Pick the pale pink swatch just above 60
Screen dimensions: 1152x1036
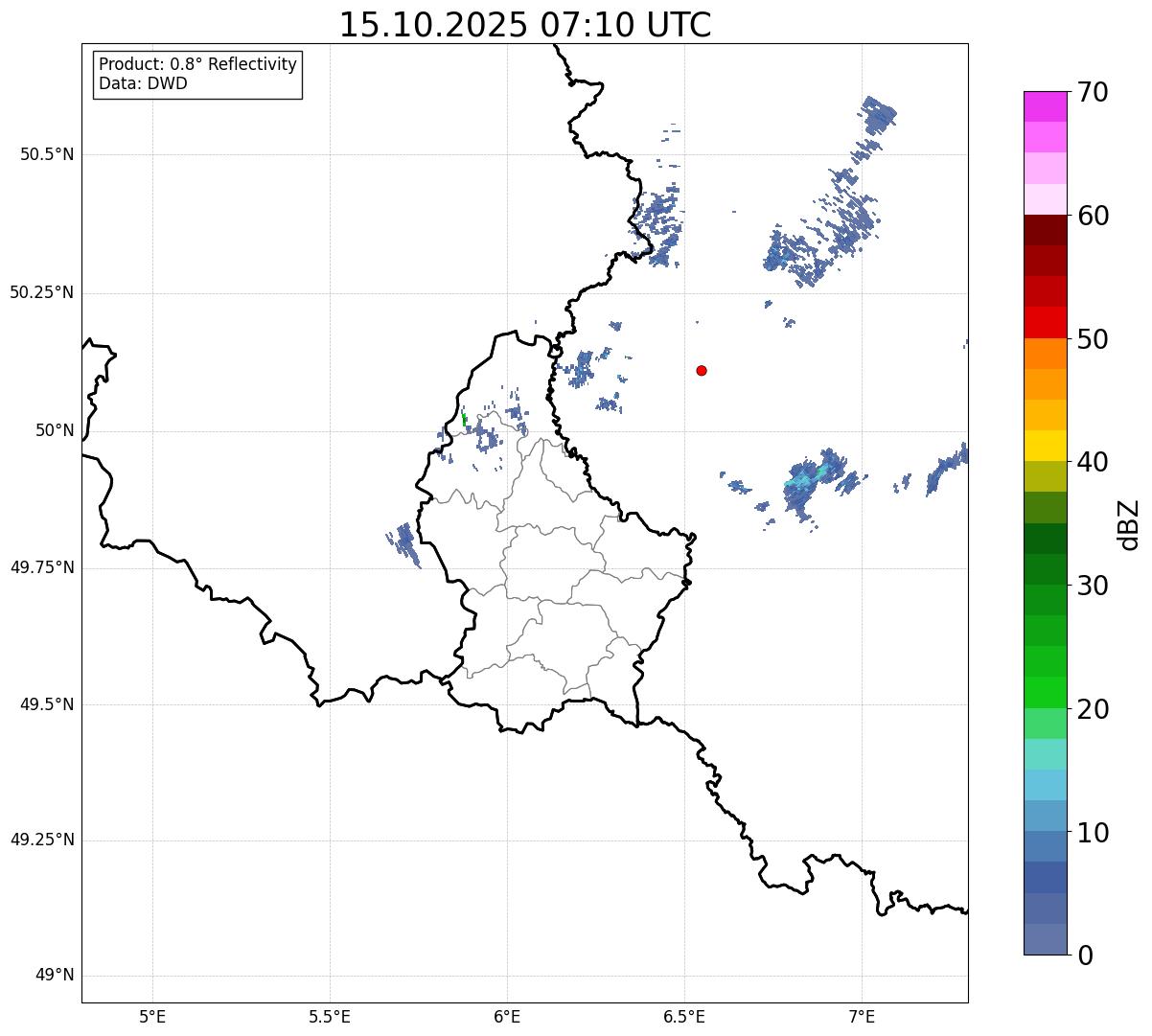click(1045, 199)
